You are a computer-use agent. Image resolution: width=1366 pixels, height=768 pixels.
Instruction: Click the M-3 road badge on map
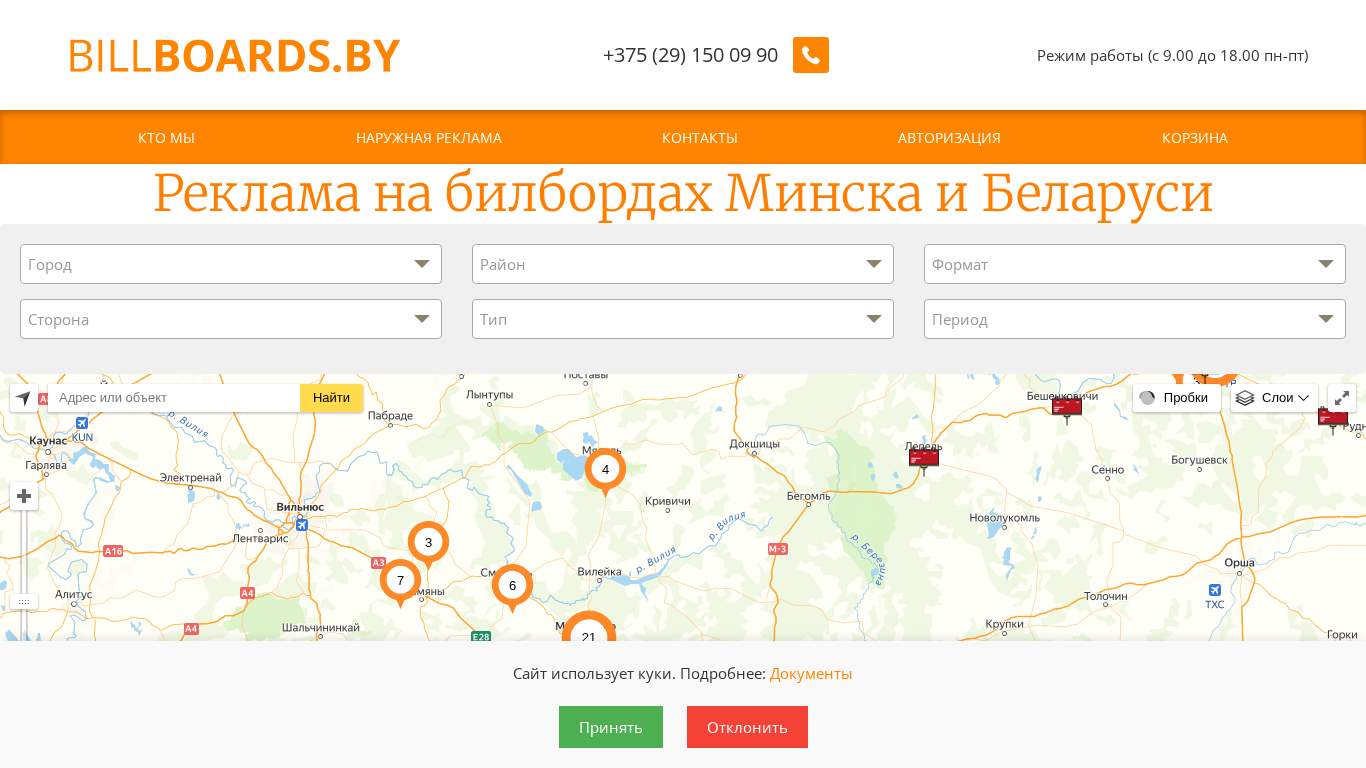pyautogui.click(x=778, y=549)
